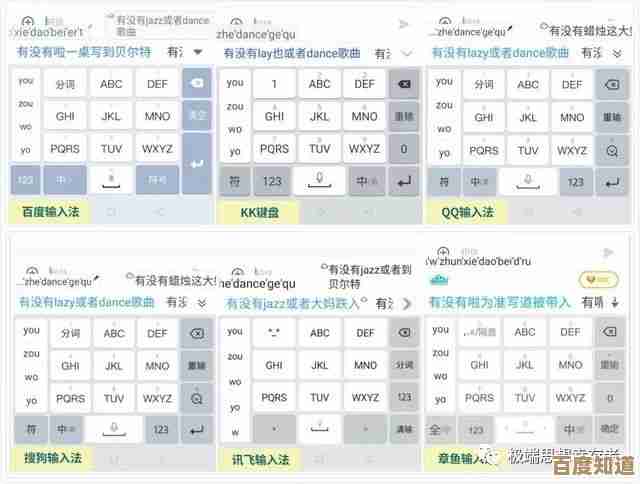Tap the 分词 key on Baidu keyboard
The height and width of the screenshot is (484, 640).
[x=66, y=84]
